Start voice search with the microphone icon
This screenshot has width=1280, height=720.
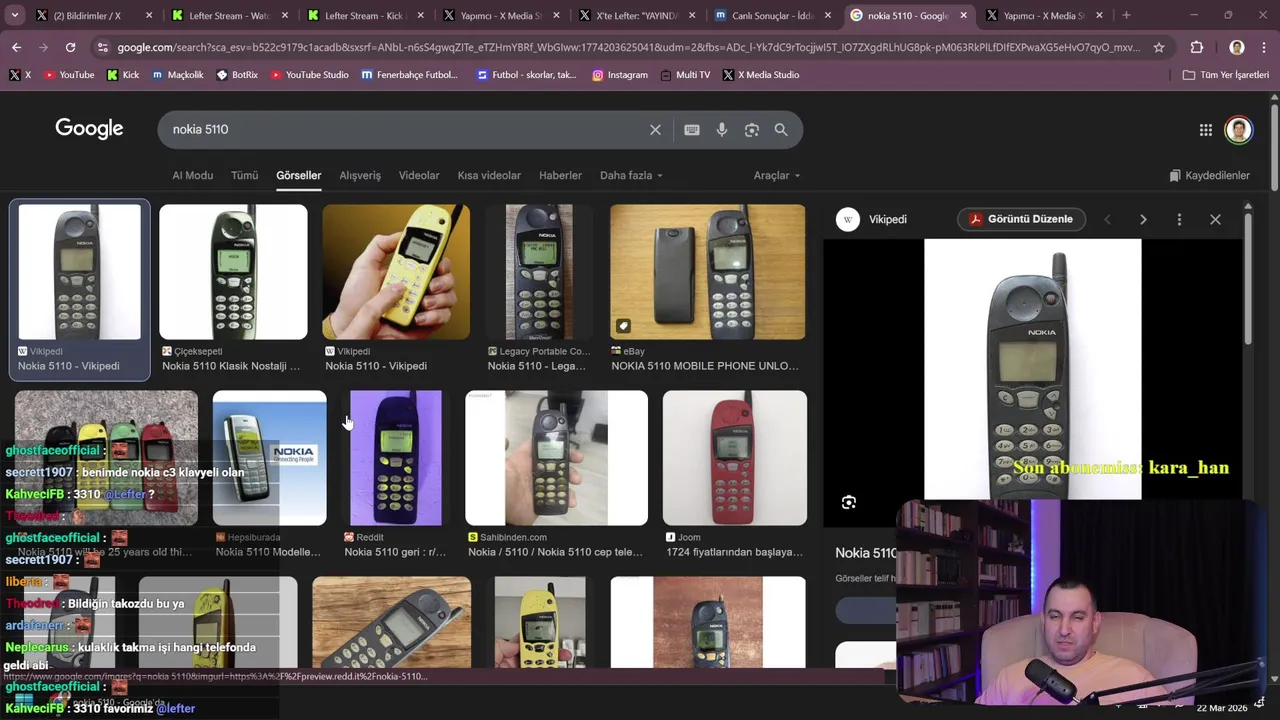click(721, 130)
